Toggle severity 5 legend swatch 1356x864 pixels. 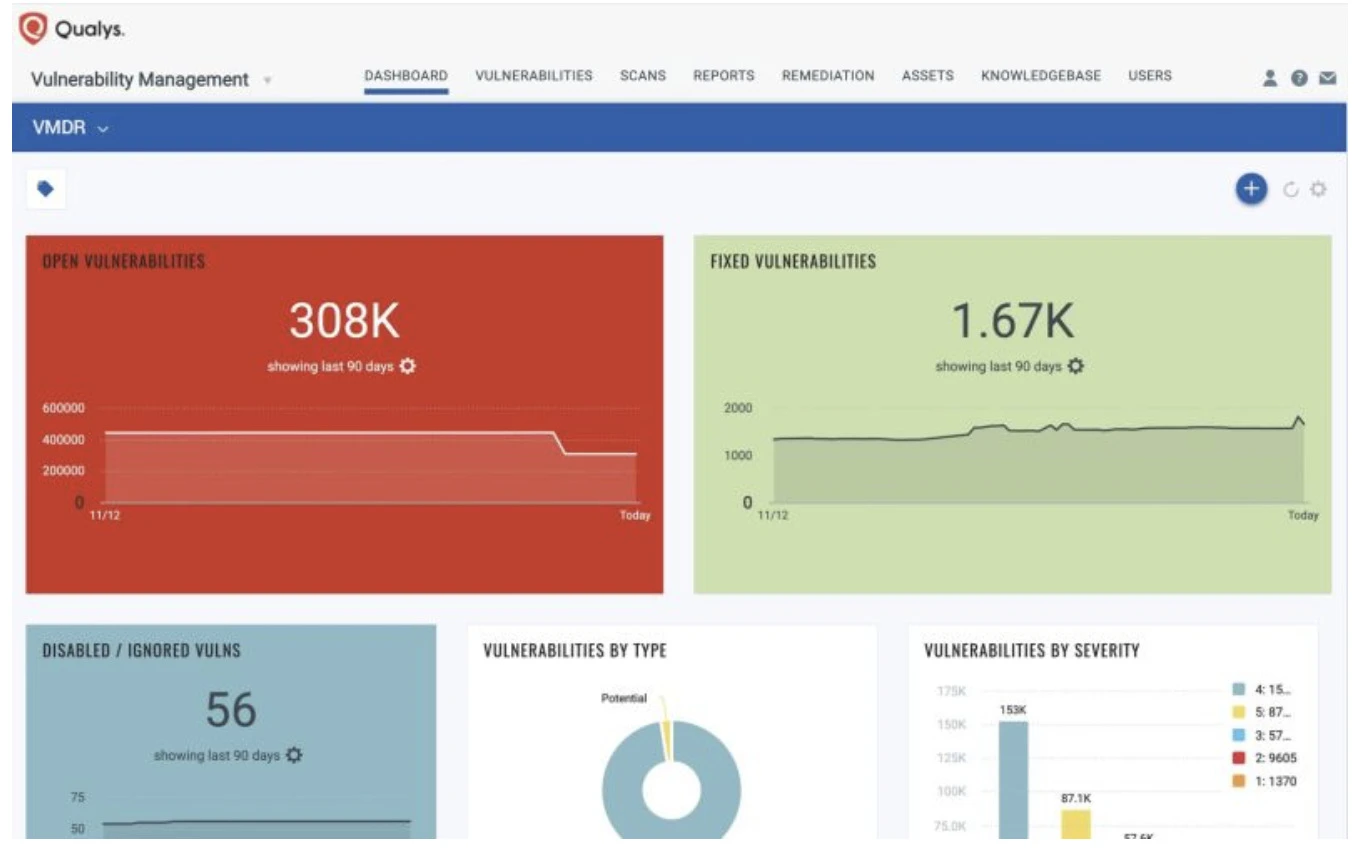[x=1239, y=712]
